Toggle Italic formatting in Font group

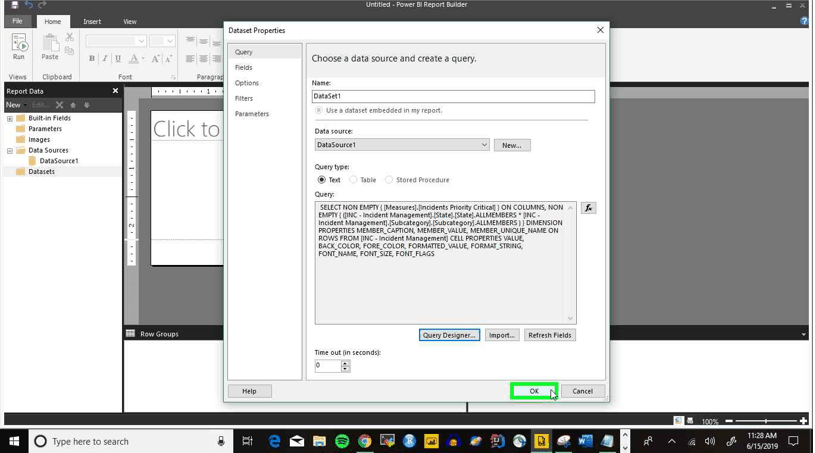tap(105, 58)
